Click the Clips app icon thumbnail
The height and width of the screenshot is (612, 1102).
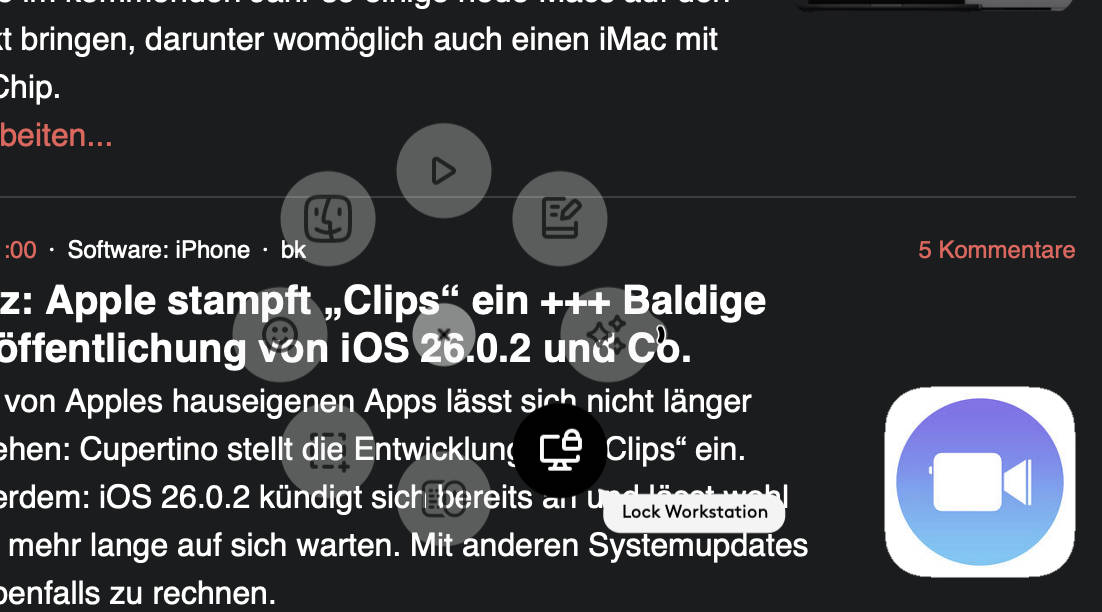(980, 482)
